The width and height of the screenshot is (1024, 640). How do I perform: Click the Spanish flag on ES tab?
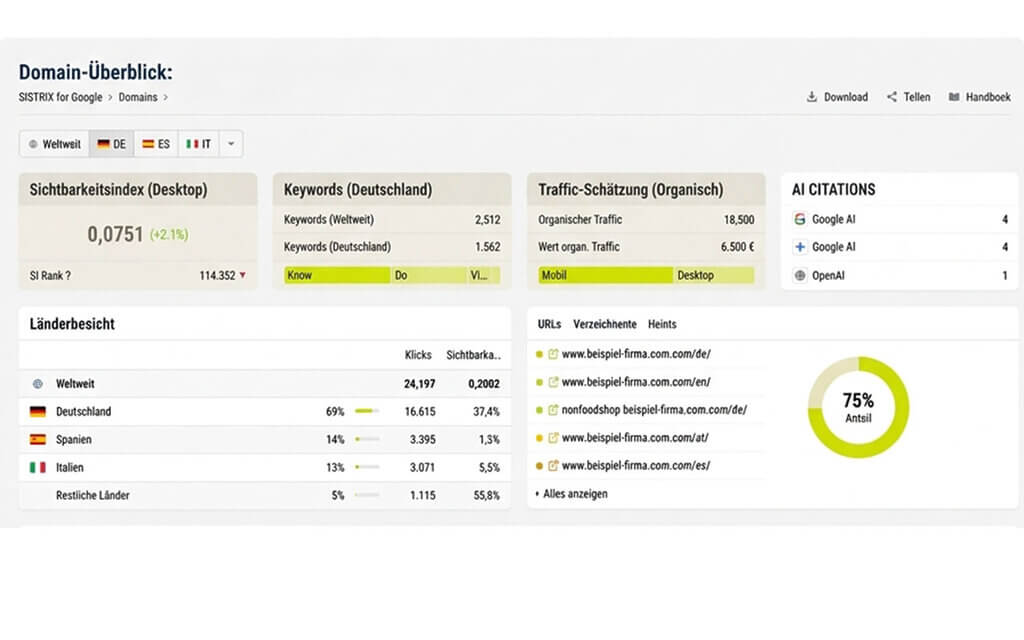pyautogui.click(x=148, y=144)
